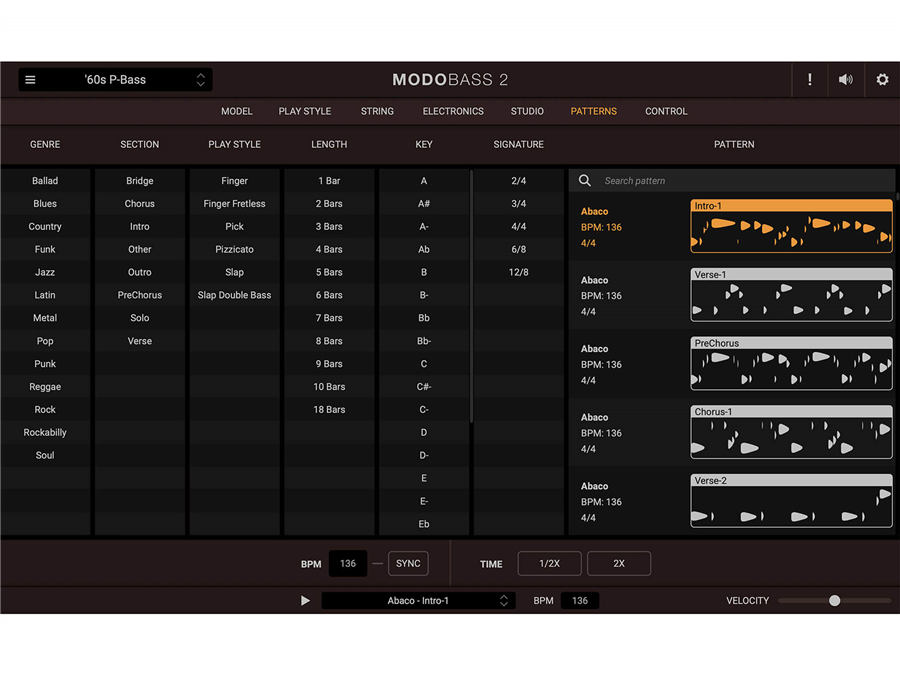Click the exclamation alert icon
Image resolution: width=900 pixels, height=675 pixels.
(810, 80)
